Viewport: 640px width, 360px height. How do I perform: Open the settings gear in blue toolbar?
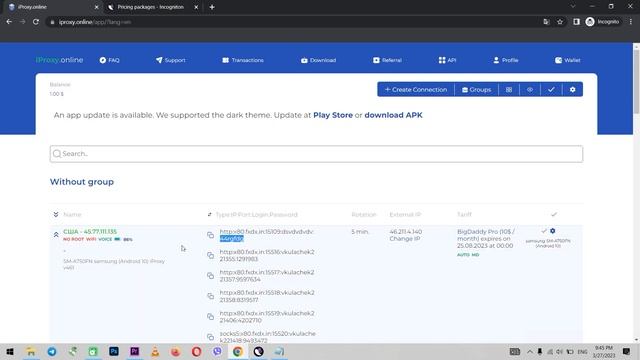tap(572, 89)
